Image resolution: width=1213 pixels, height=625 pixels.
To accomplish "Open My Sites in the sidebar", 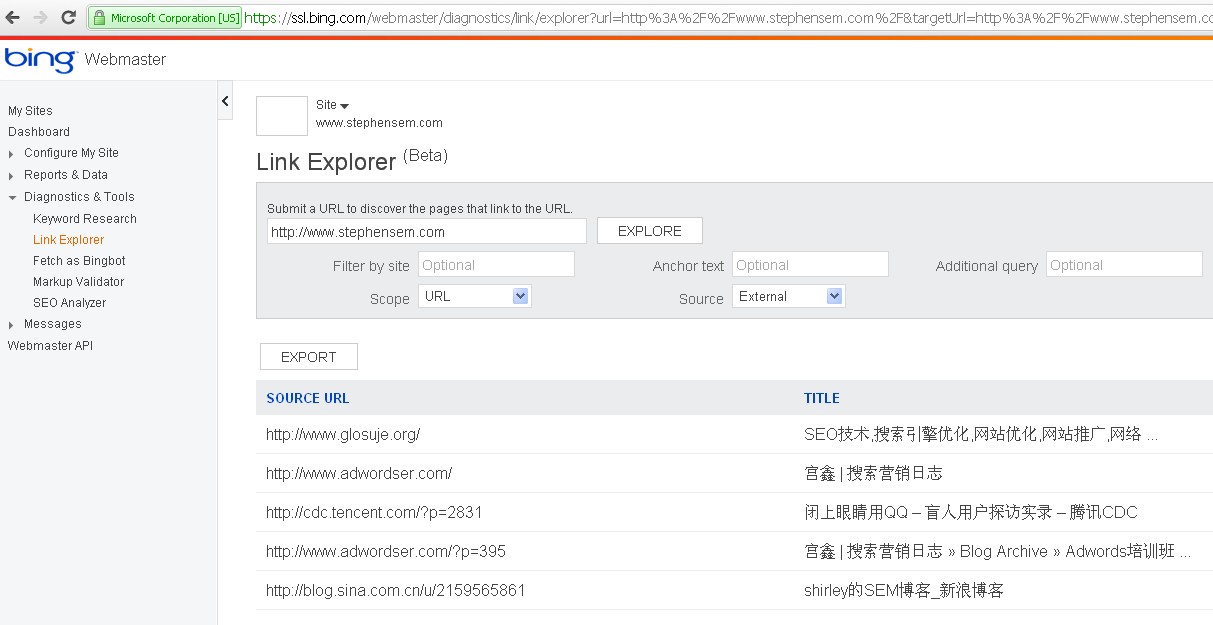I will (x=30, y=111).
